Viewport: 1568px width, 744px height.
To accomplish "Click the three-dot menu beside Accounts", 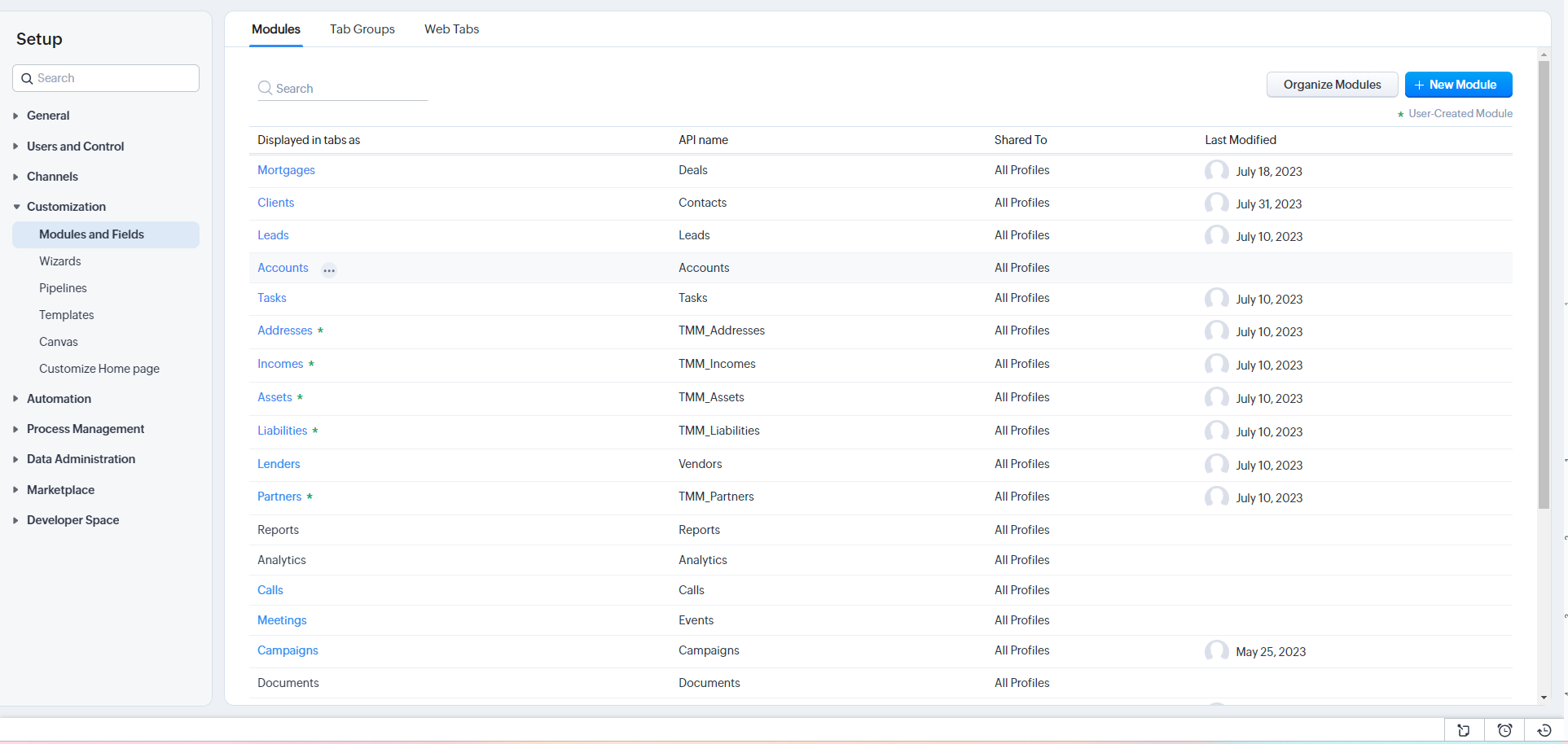I will click(x=329, y=270).
